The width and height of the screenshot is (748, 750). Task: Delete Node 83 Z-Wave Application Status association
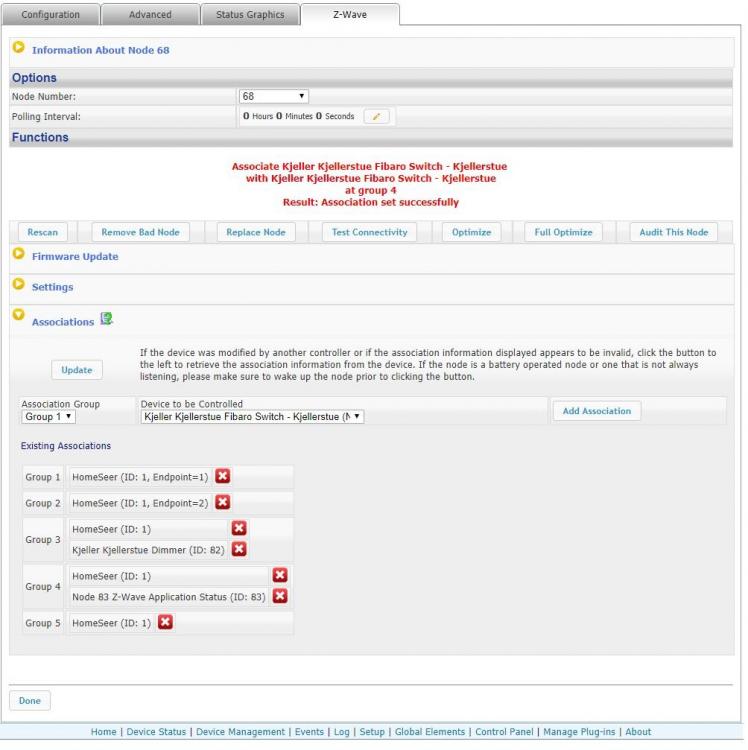tap(280, 596)
